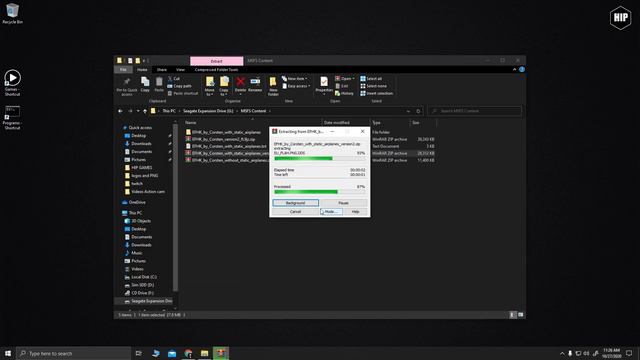Click the Properties icon in the ribbon
The image size is (640, 360).
[324, 84]
